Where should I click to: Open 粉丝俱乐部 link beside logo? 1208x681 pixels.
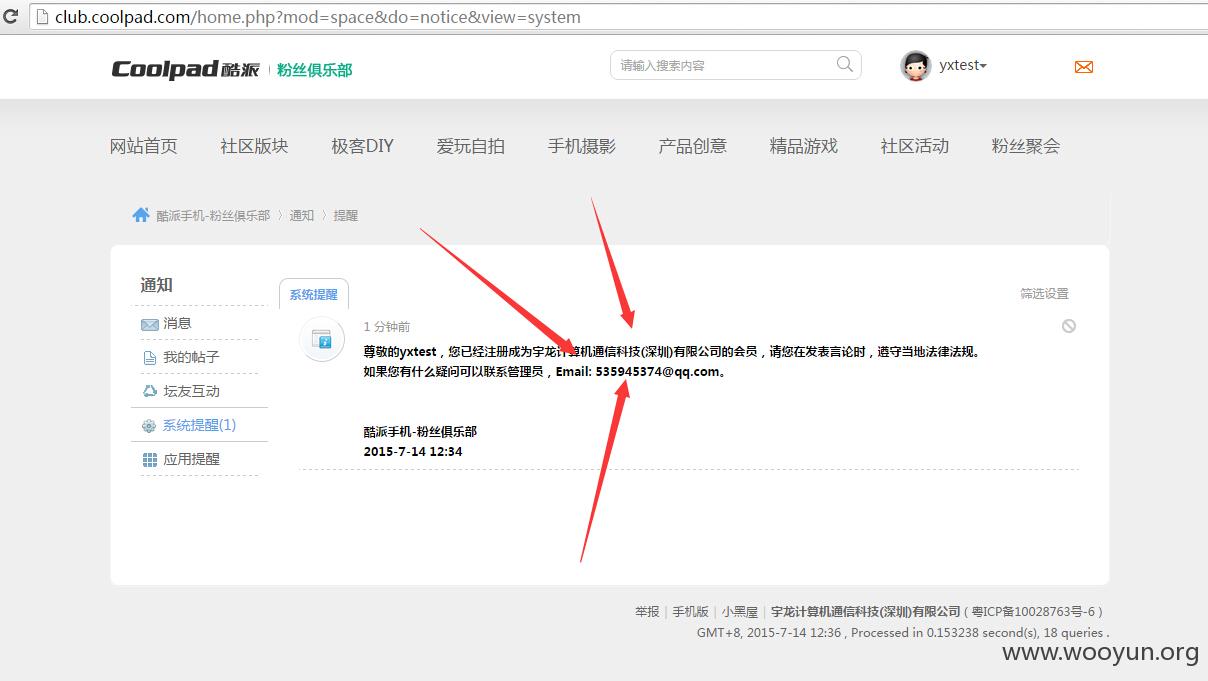click(314, 69)
